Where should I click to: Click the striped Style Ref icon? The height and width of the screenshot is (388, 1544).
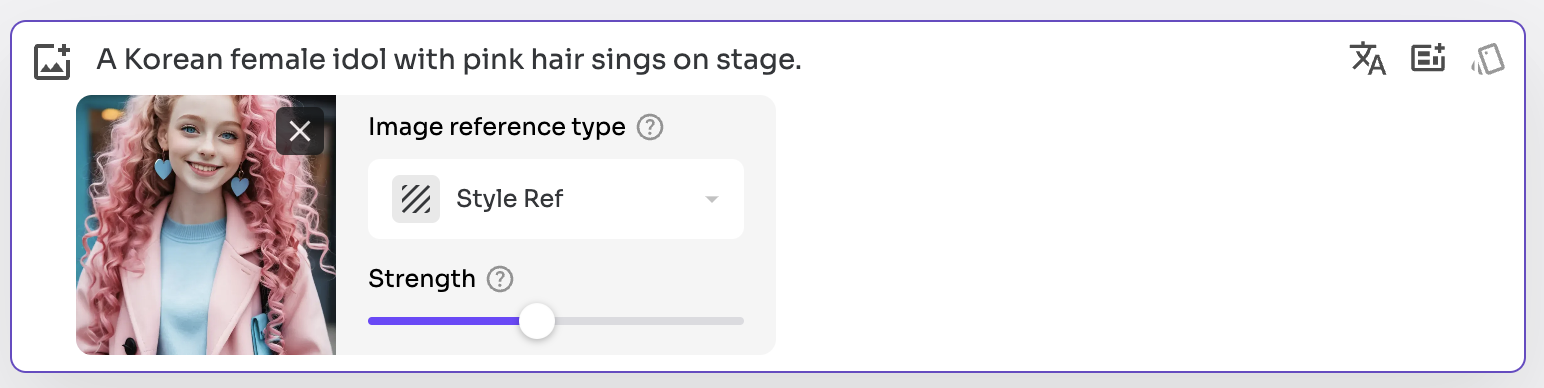click(416, 199)
